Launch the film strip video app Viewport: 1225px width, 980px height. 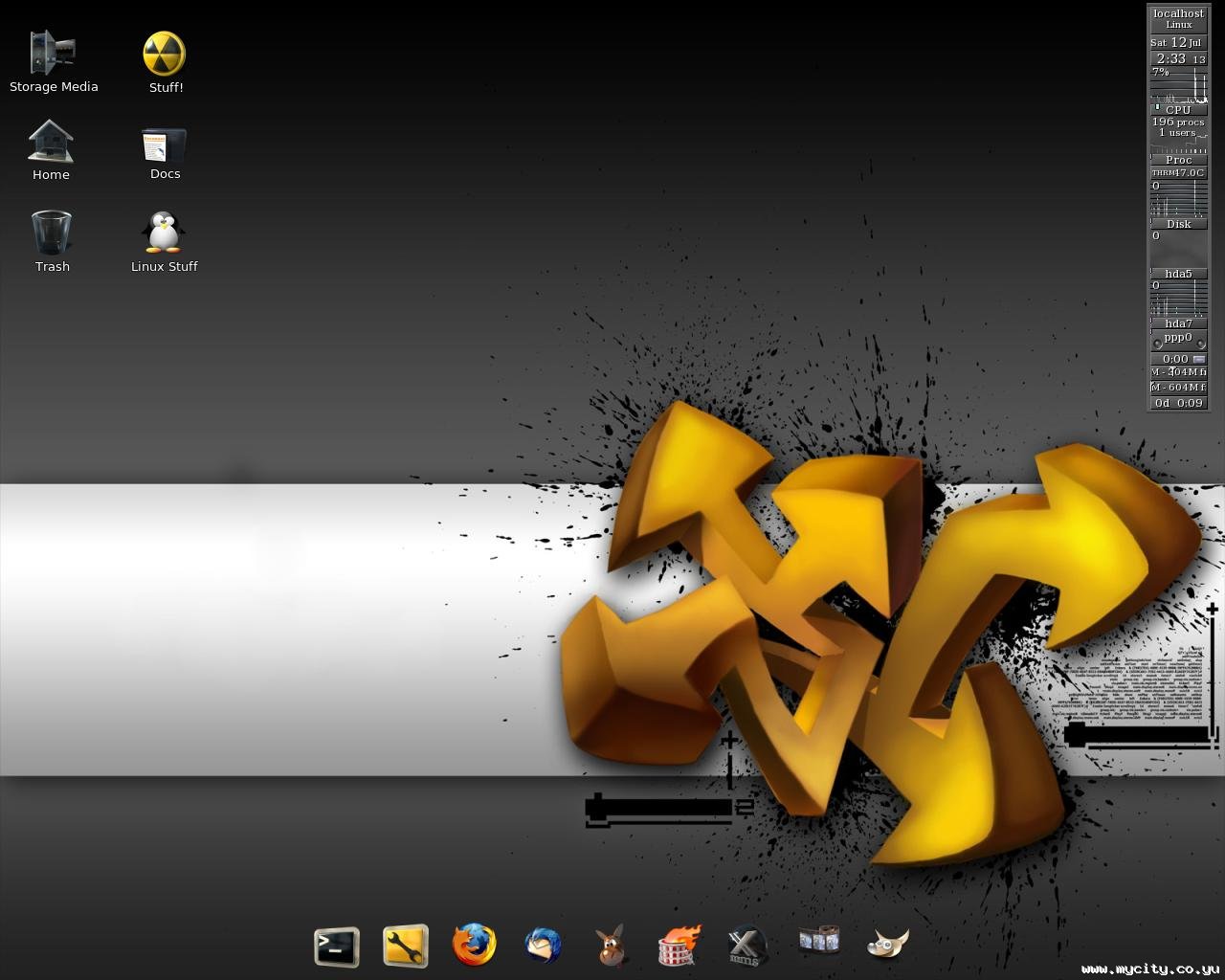coord(818,941)
